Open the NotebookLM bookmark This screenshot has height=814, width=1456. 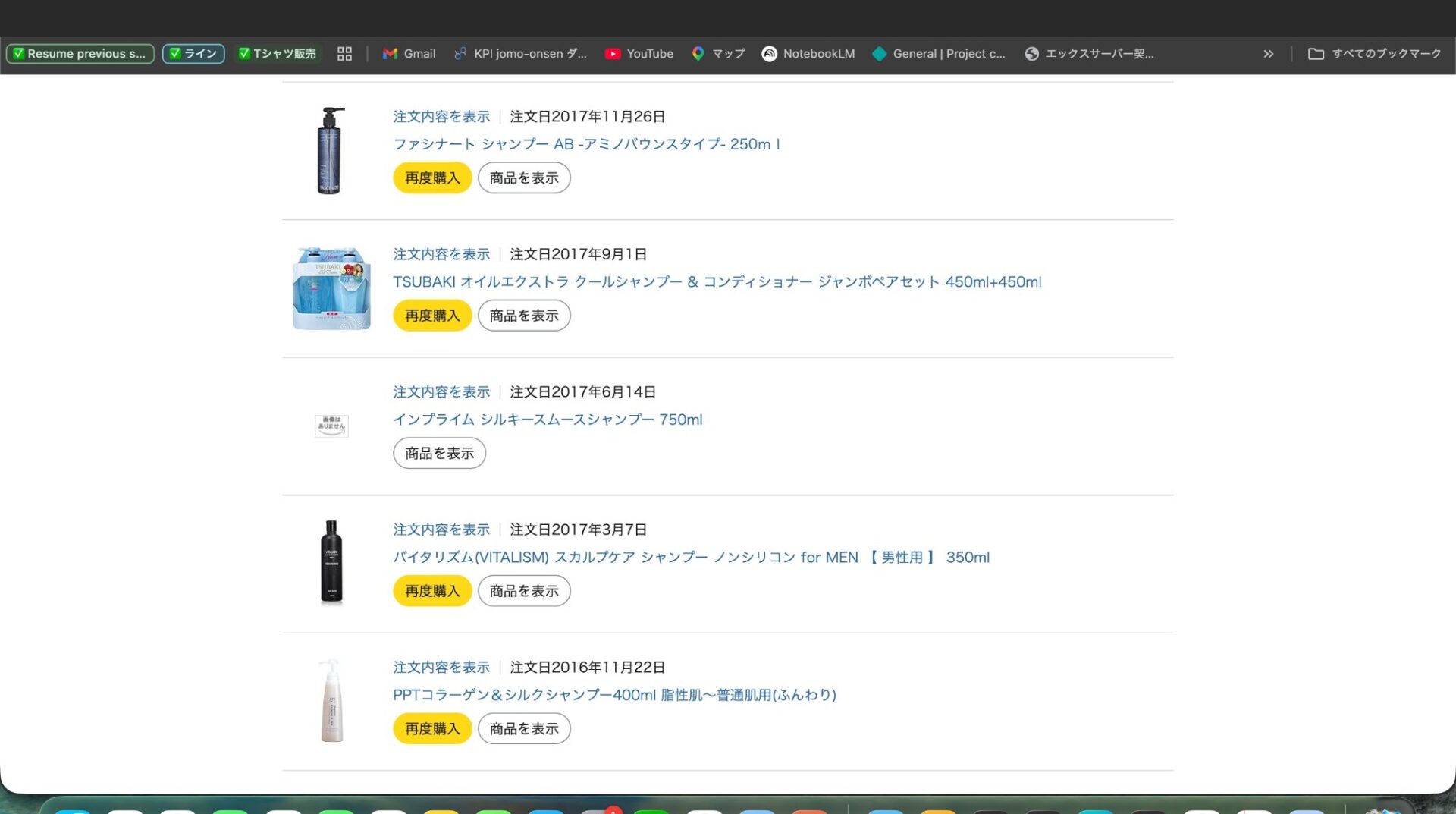[x=808, y=54]
